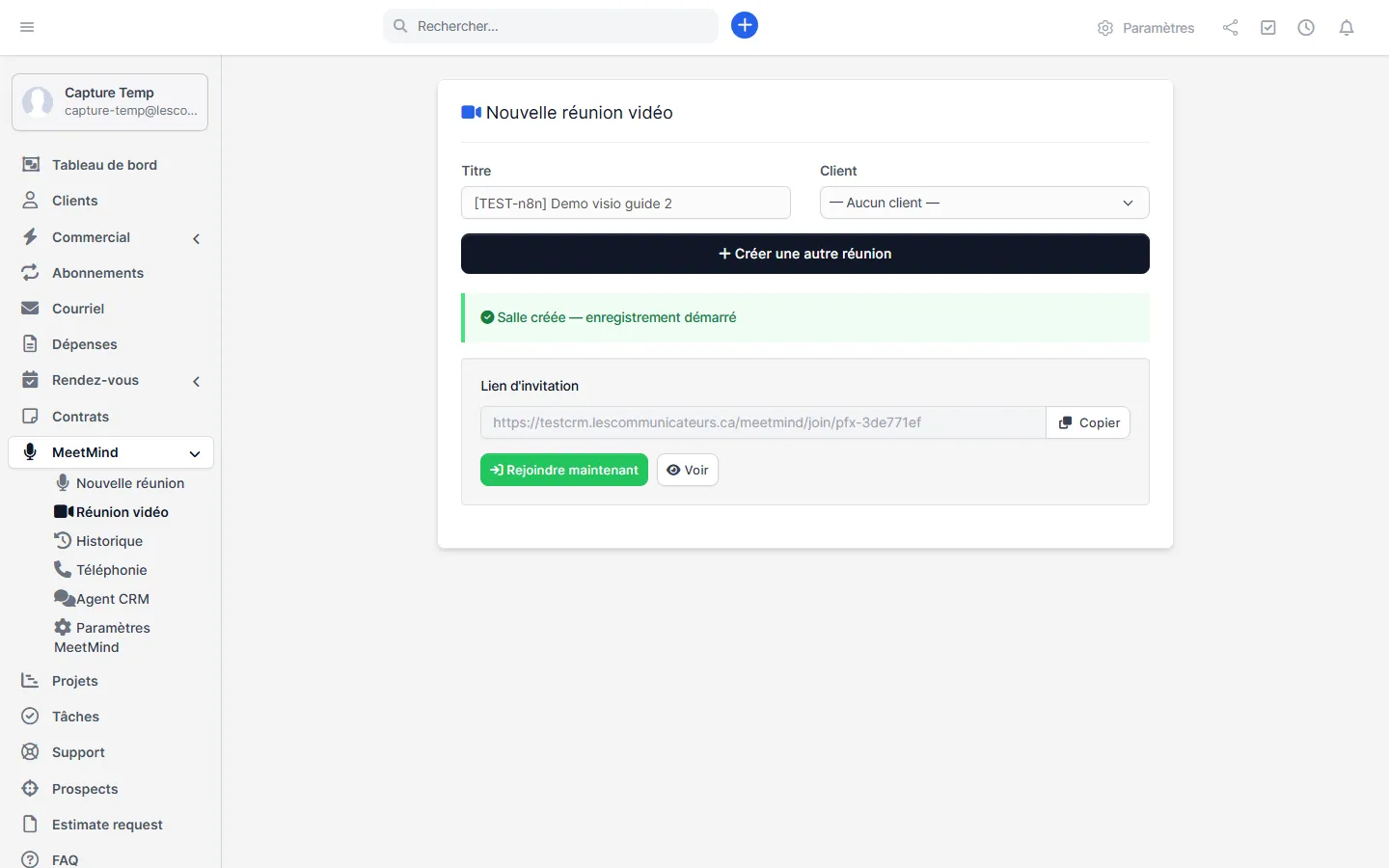The image size is (1389, 868).
Task: Click the Projets chart icon
Action: pos(31,681)
